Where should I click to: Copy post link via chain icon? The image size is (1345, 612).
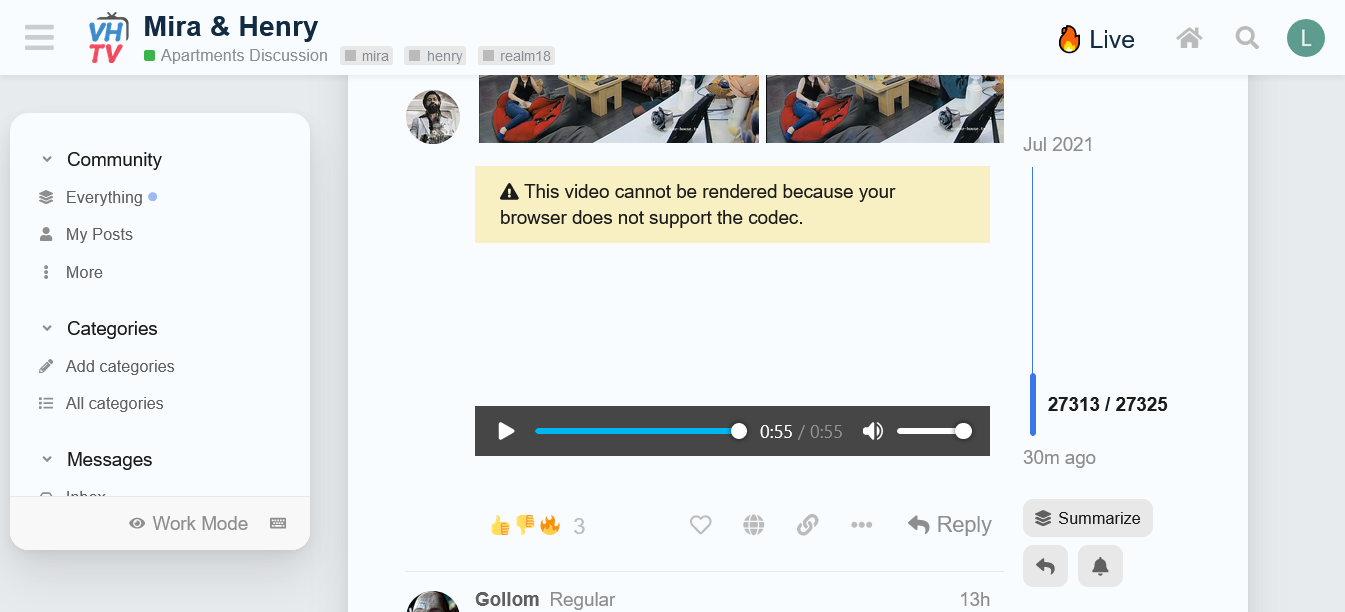[x=807, y=525]
